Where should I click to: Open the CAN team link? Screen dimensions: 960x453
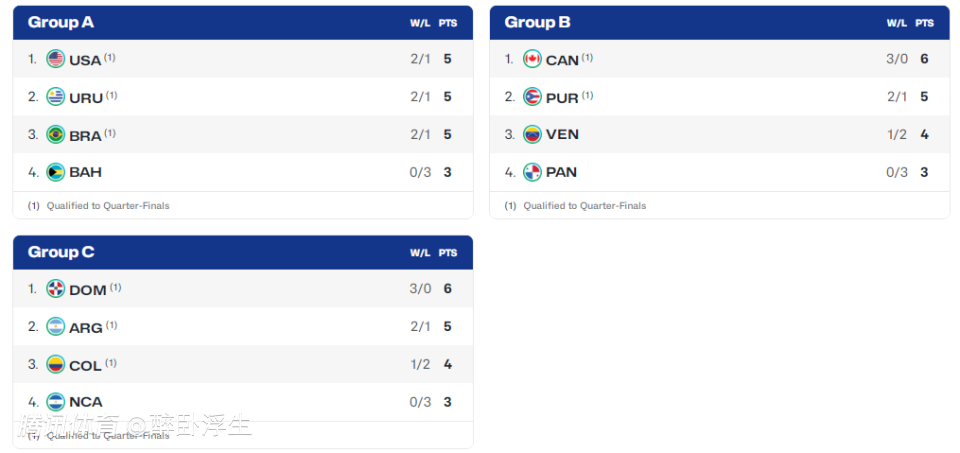[x=562, y=60]
